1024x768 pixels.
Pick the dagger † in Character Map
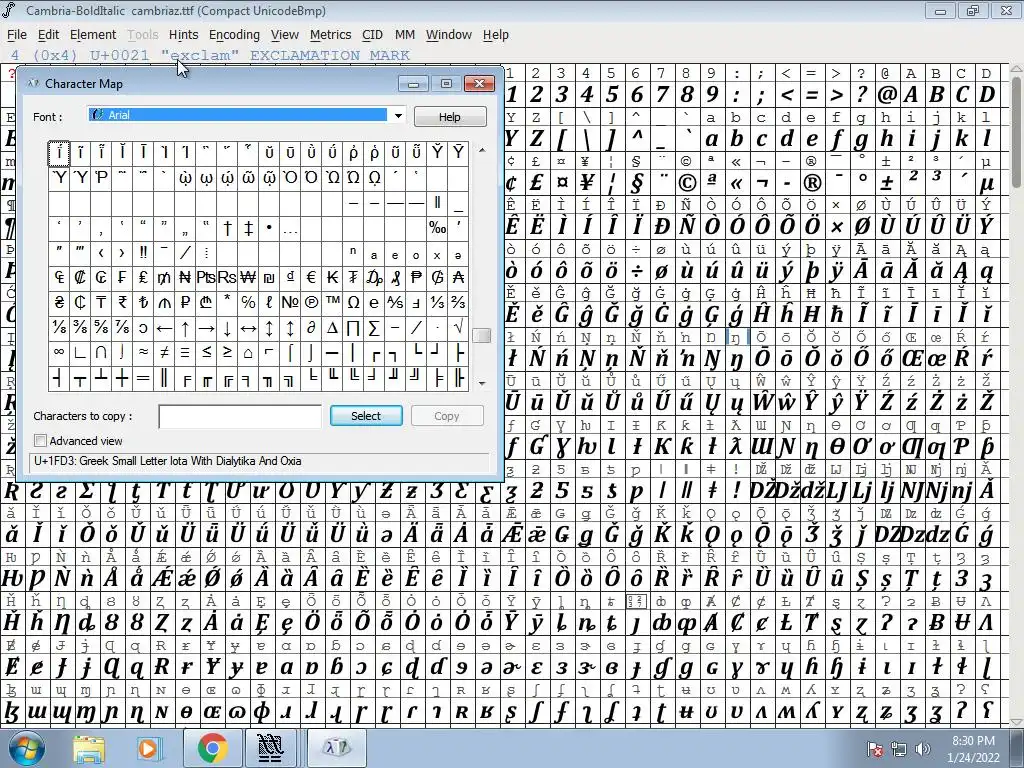[227, 227]
